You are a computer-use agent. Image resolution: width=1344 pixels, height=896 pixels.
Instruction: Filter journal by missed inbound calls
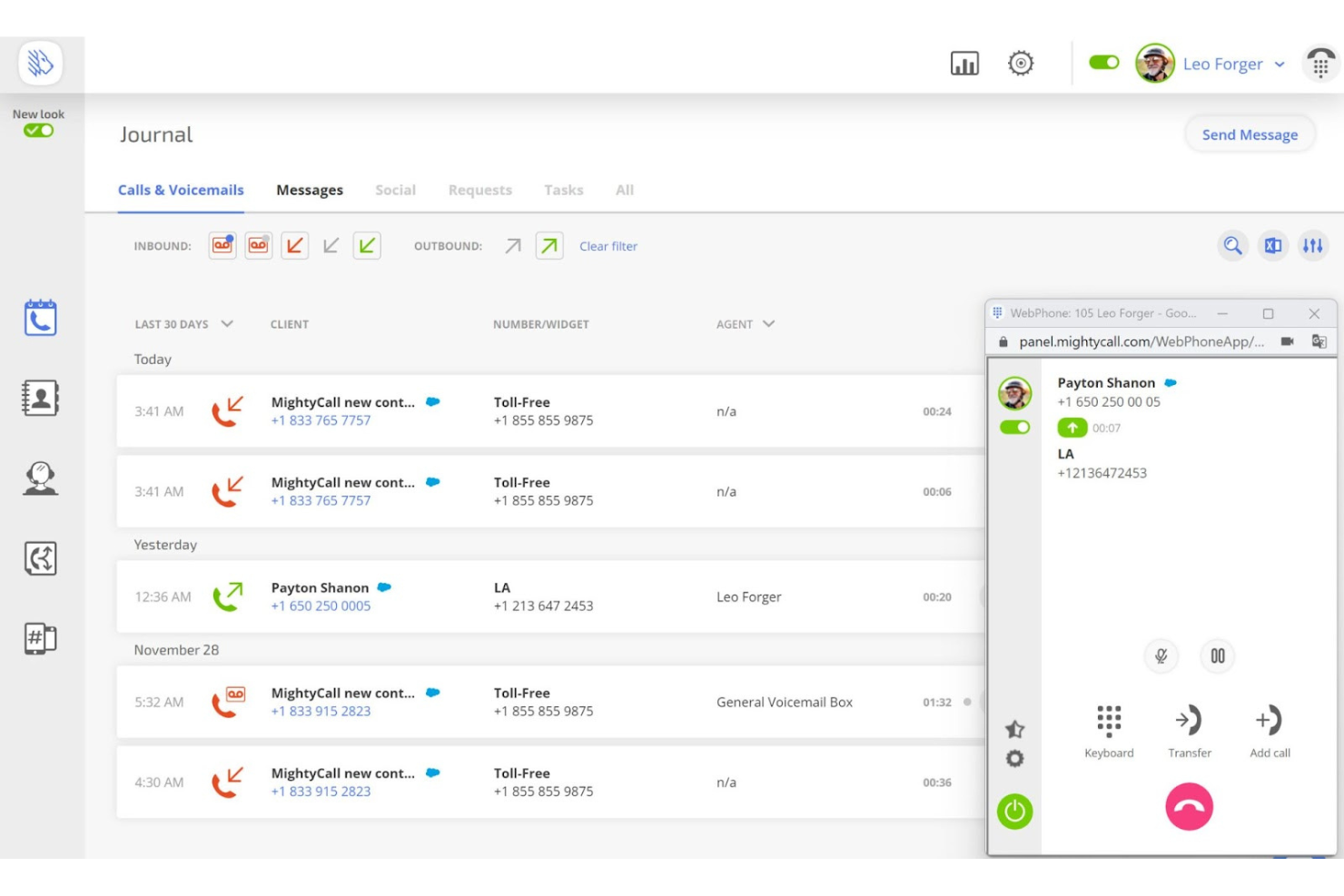pos(294,245)
